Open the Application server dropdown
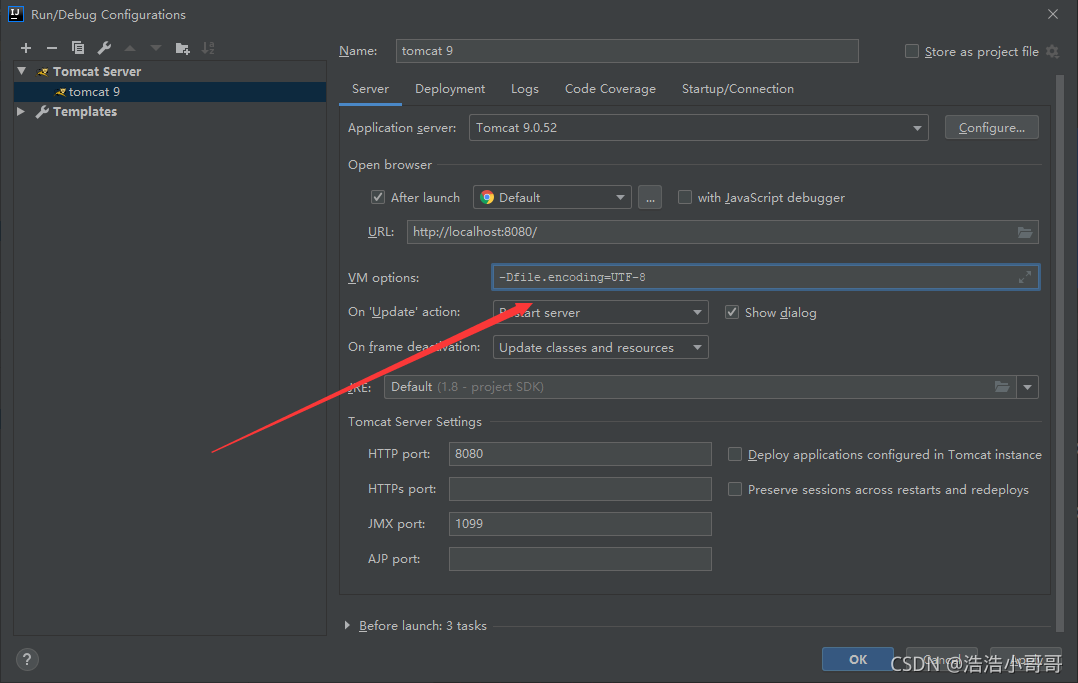The width and height of the screenshot is (1078, 683). 698,128
